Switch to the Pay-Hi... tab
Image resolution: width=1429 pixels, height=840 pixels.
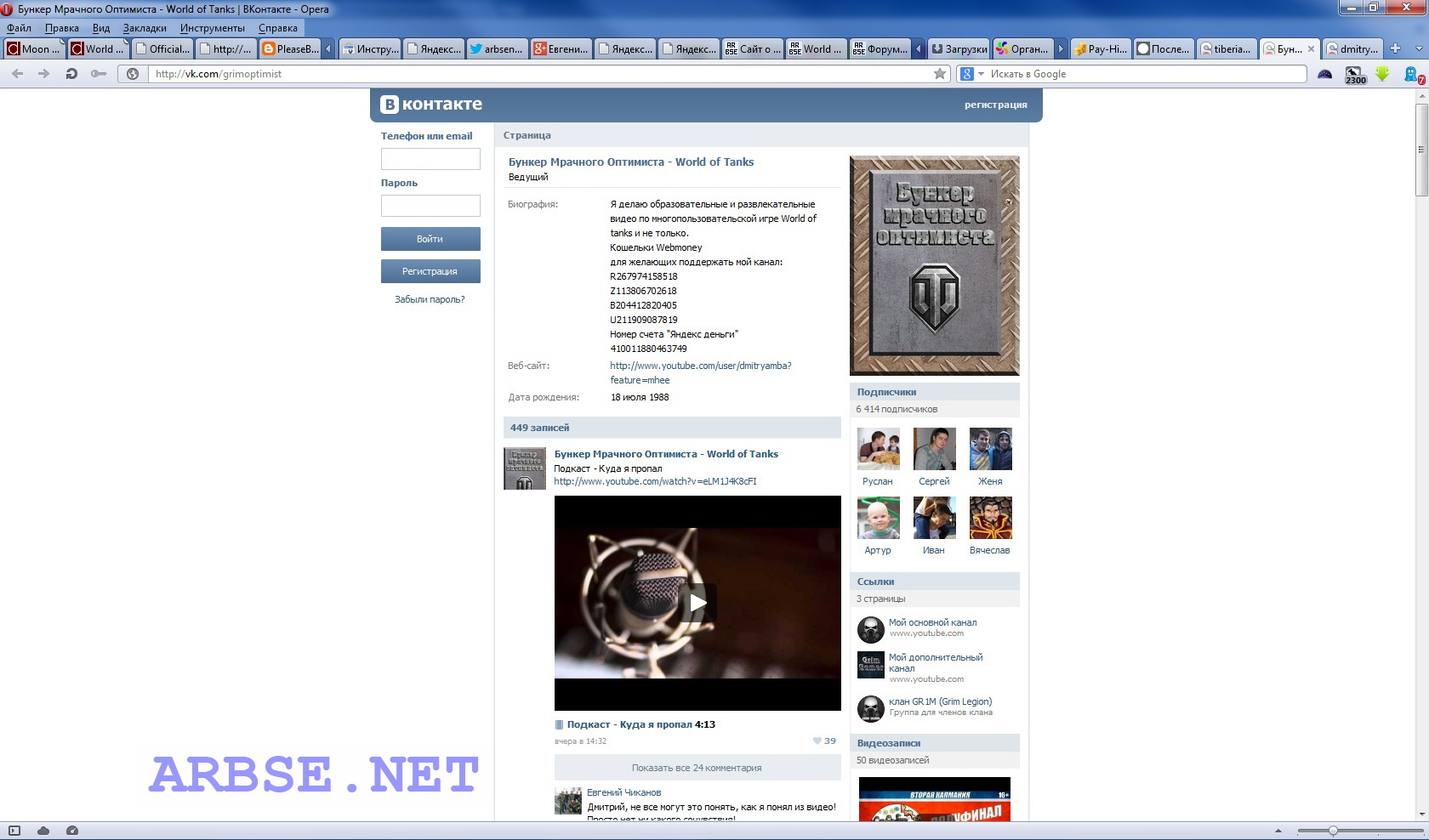pos(1101,48)
